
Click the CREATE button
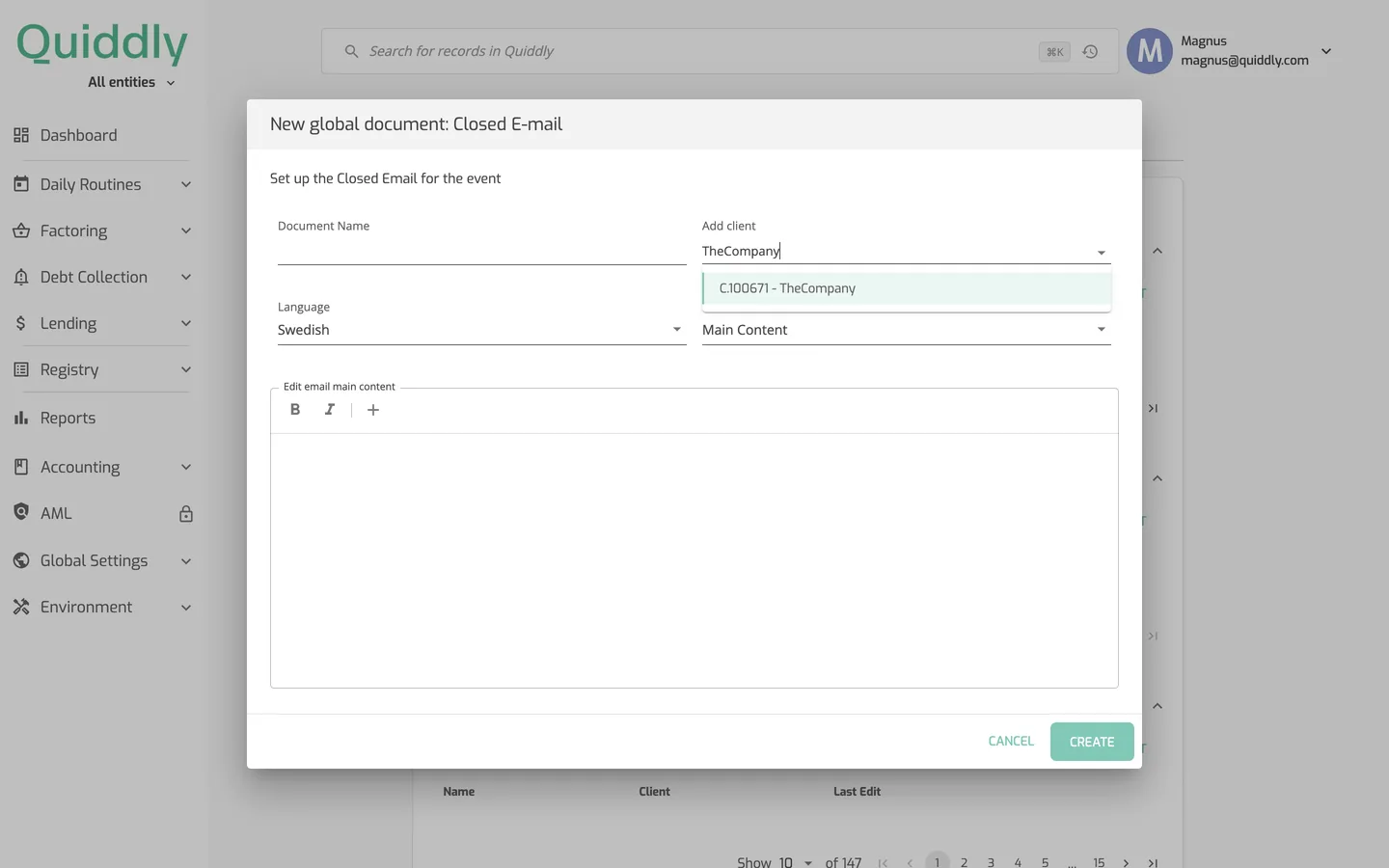tap(1092, 742)
